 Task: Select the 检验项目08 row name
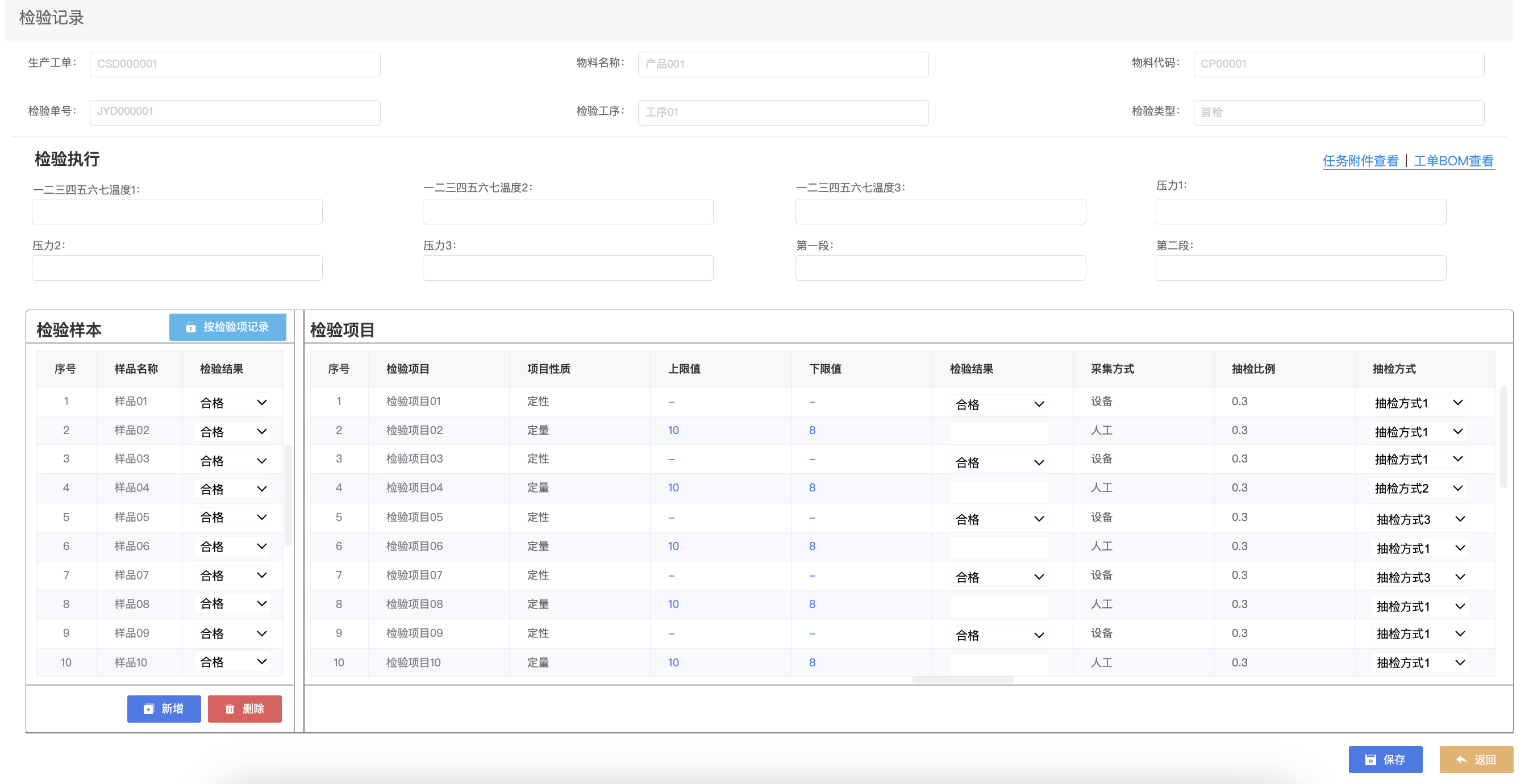[414, 604]
